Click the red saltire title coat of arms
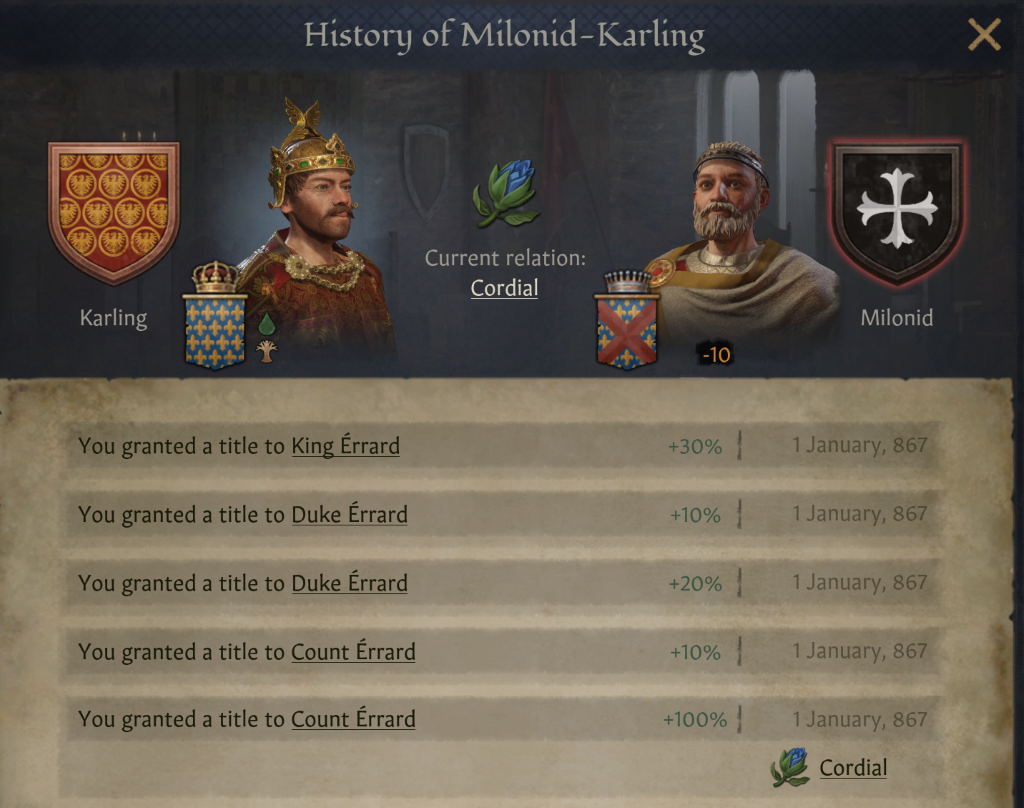Screen dimensions: 1024x808 tap(626, 330)
